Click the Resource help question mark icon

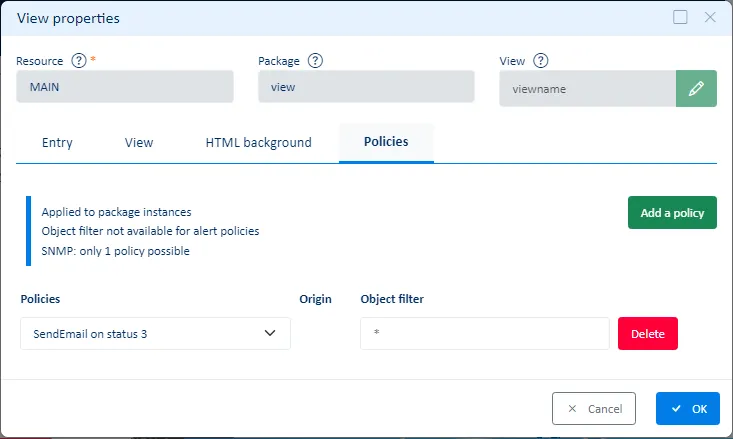click(x=79, y=61)
